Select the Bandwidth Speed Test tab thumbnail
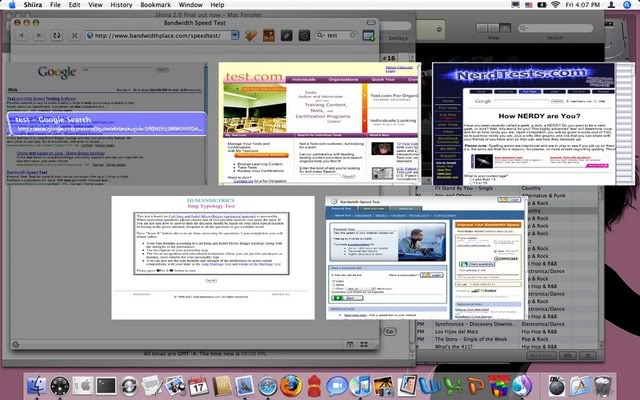This screenshot has width=640, height=400. (x=426, y=258)
